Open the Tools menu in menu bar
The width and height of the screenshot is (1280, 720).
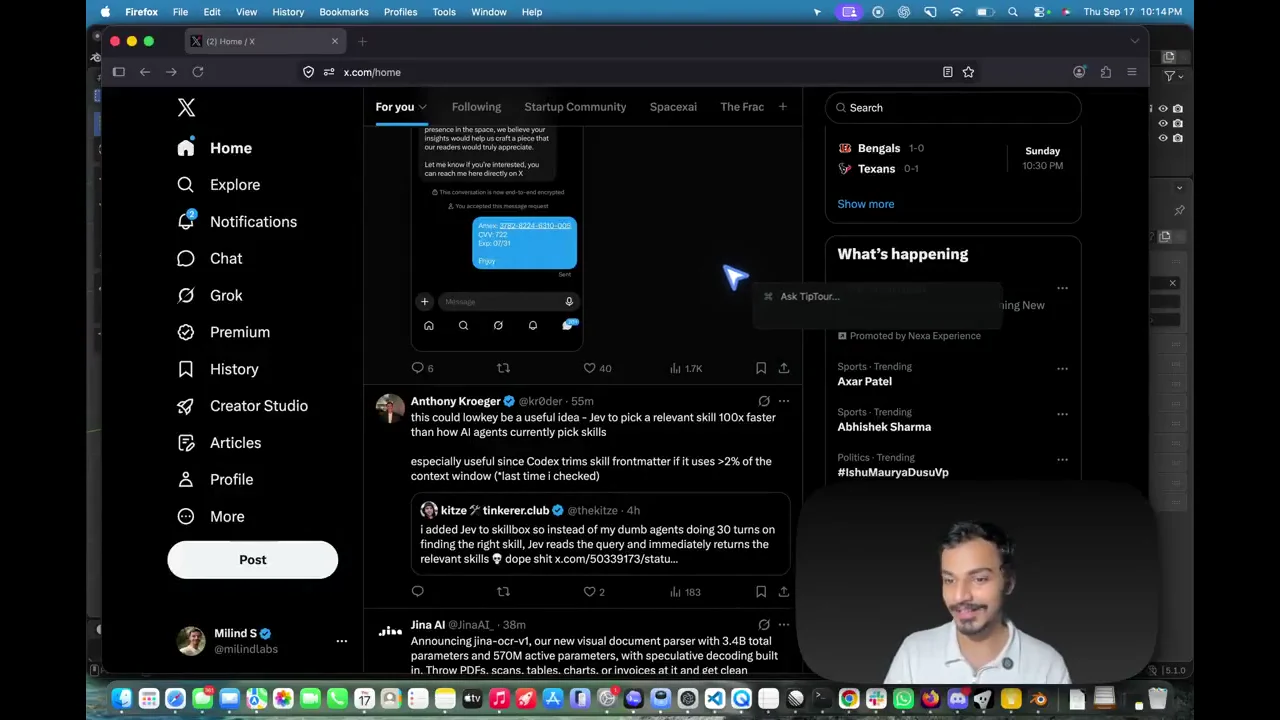click(x=444, y=12)
